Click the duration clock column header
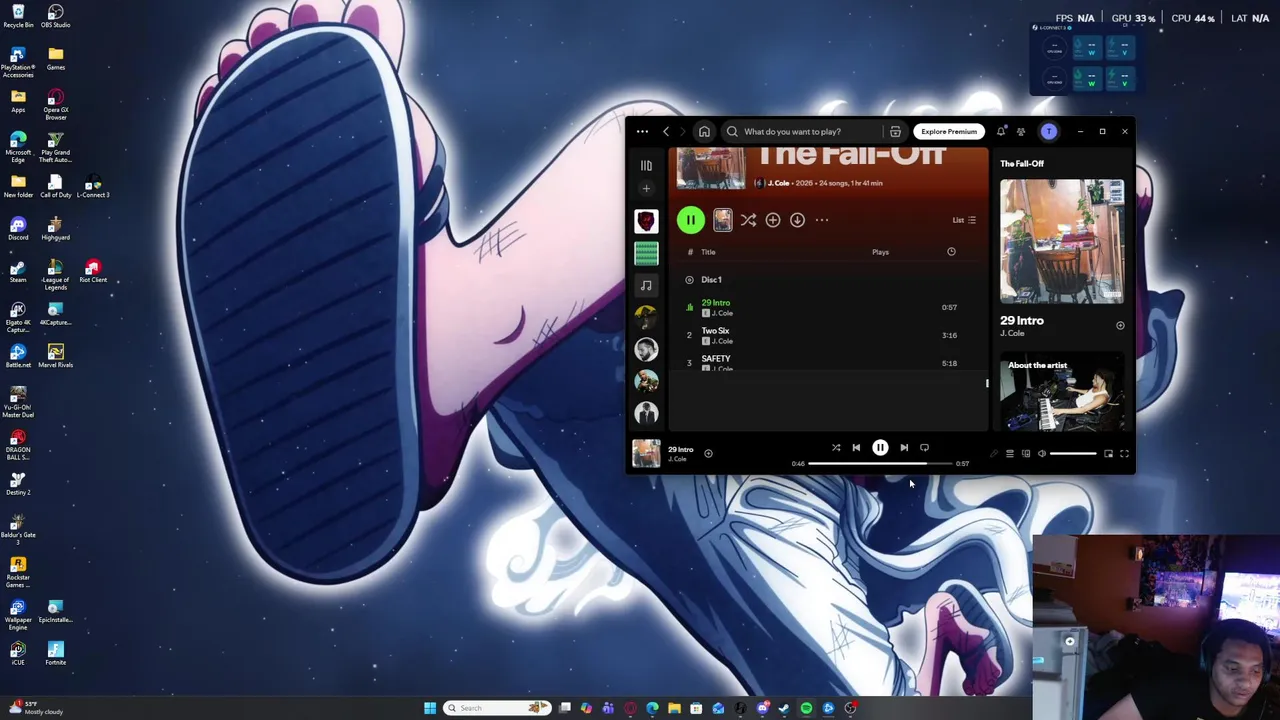This screenshot has width=1280, height=720. (951, 252)
